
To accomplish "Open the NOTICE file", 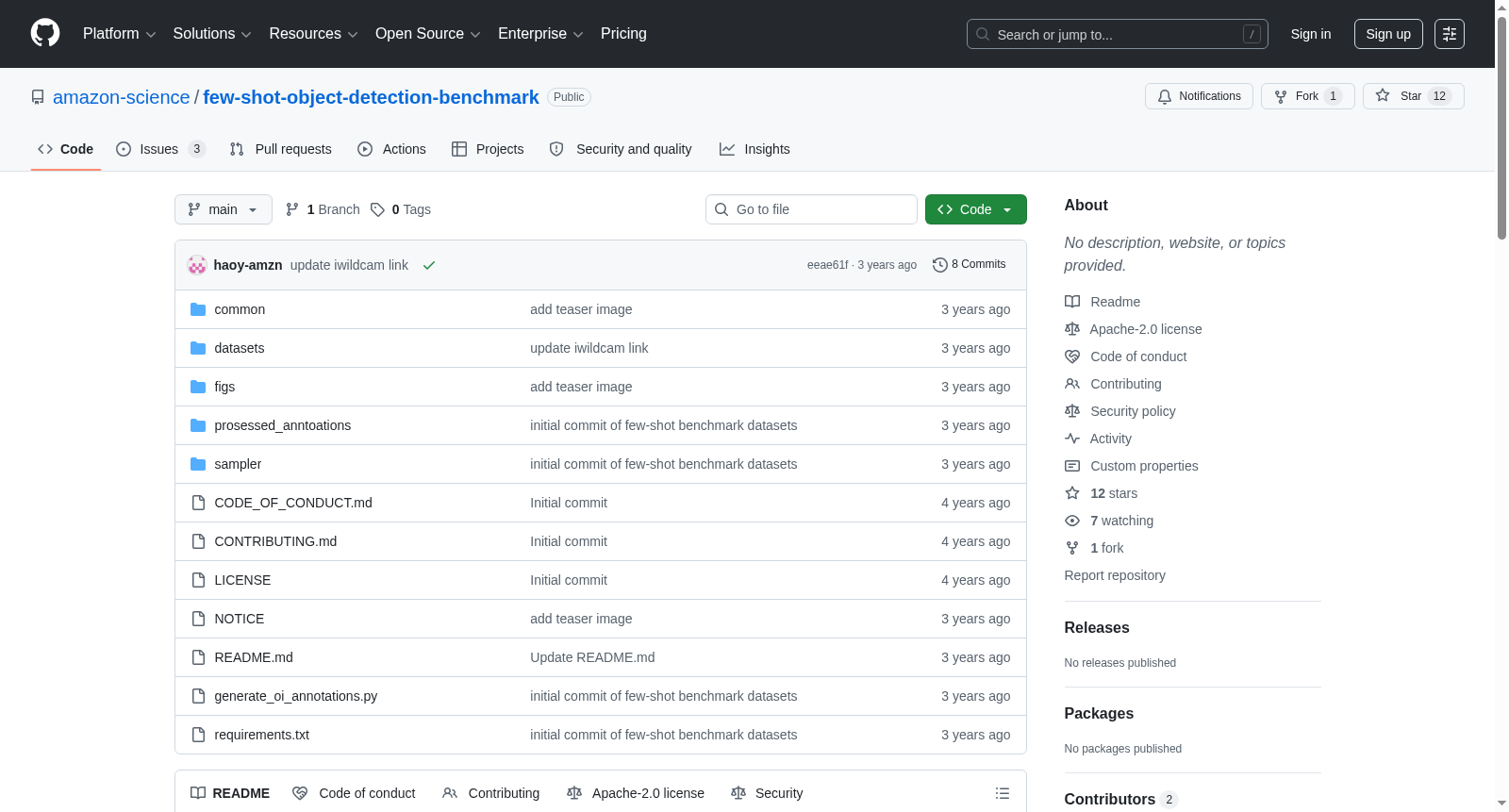I will pos(239,619).
